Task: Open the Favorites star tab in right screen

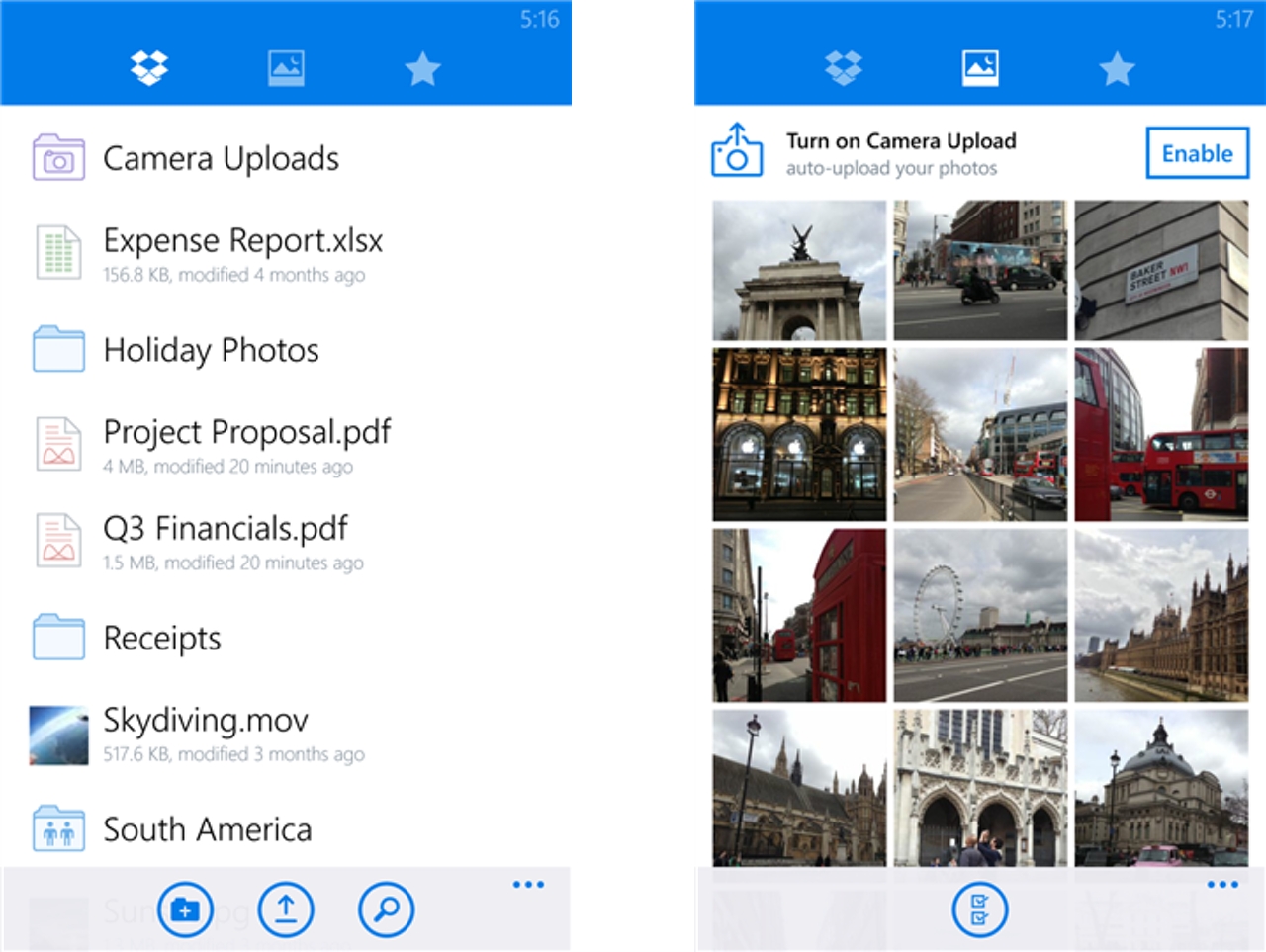Action: click(1117, 69)
